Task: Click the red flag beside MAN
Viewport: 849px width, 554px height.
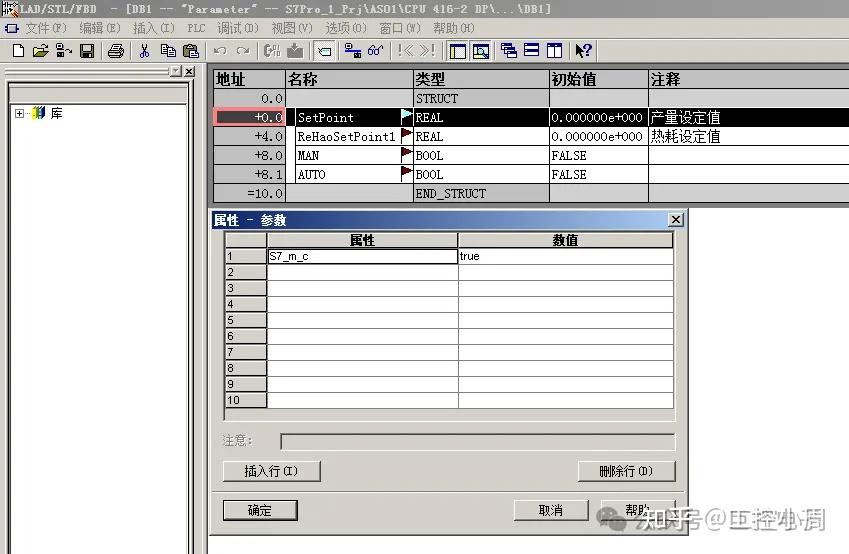Action: [406, 155]
